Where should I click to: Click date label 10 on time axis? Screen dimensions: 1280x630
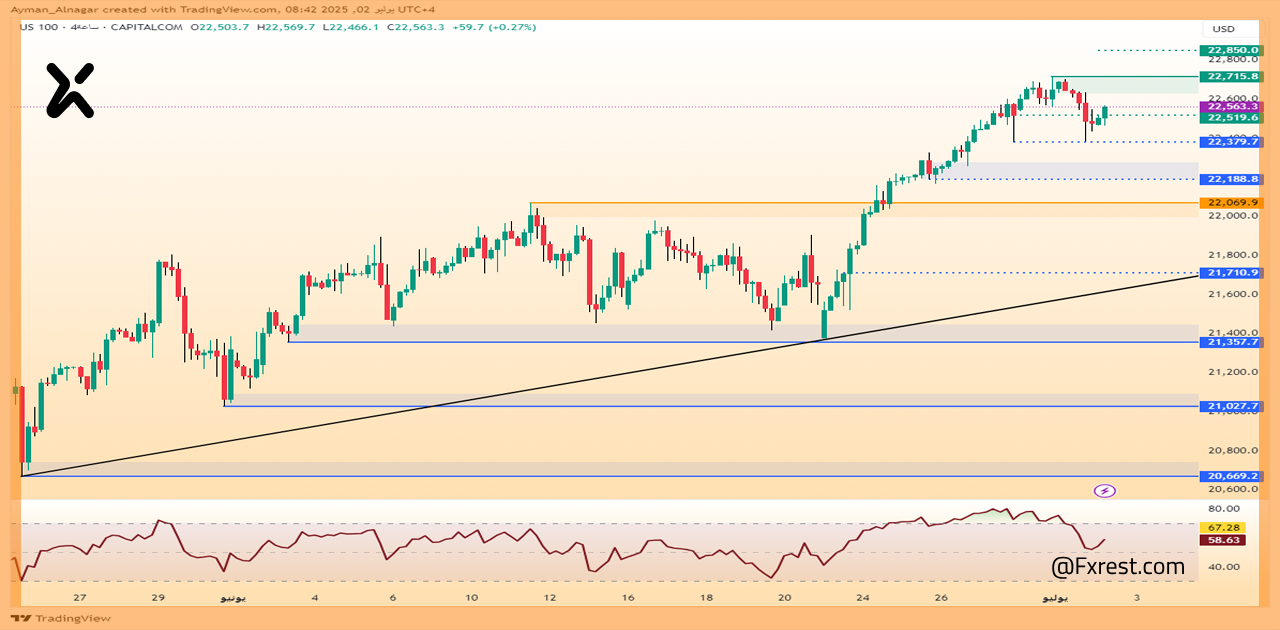pyautogui.click(x=472, y=597)
